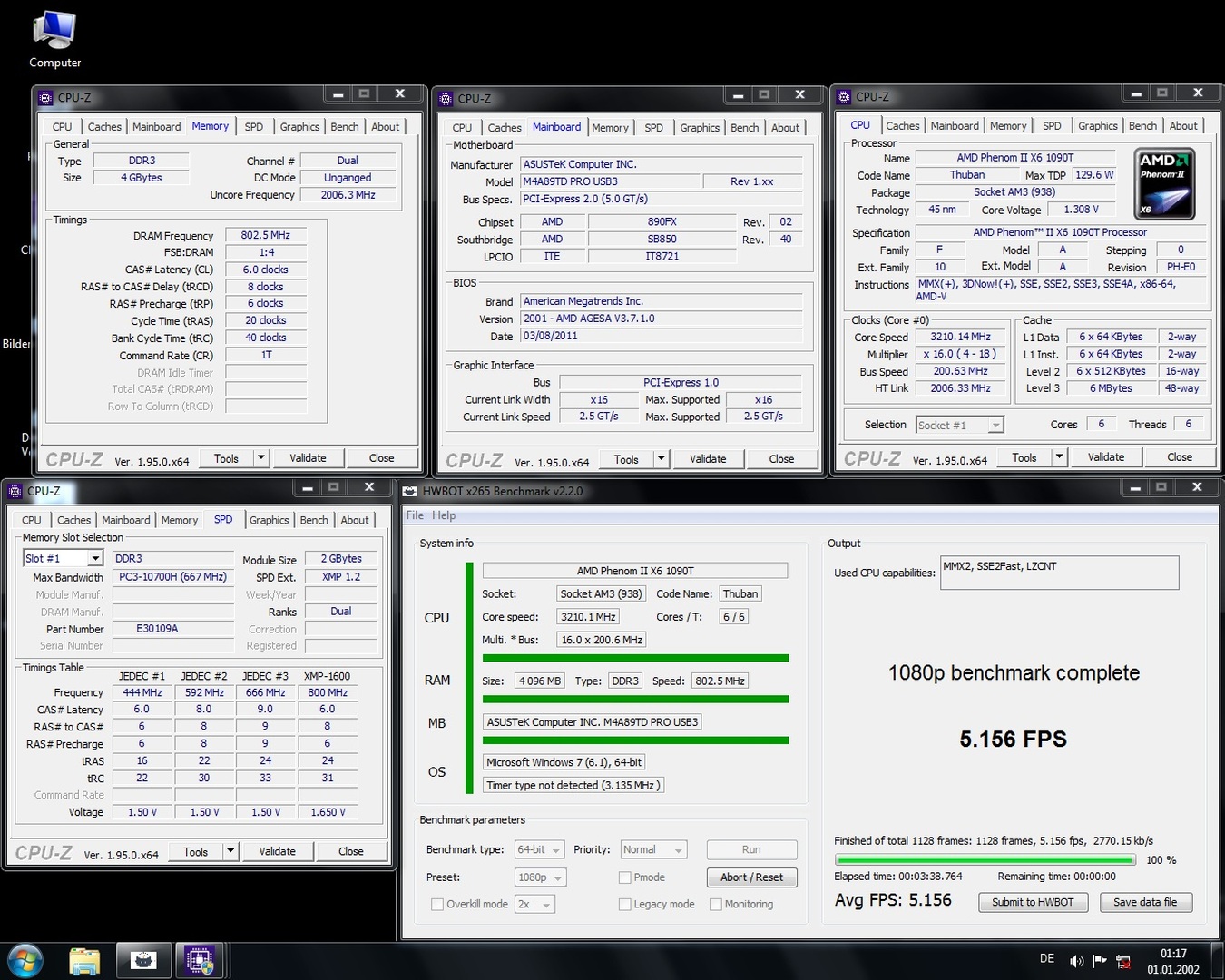Image resolution: width=1225 pixels, height=980 pixels.
Task: Click the DRAM Frequency 802.5 MHz field
Action: (266, 235)
